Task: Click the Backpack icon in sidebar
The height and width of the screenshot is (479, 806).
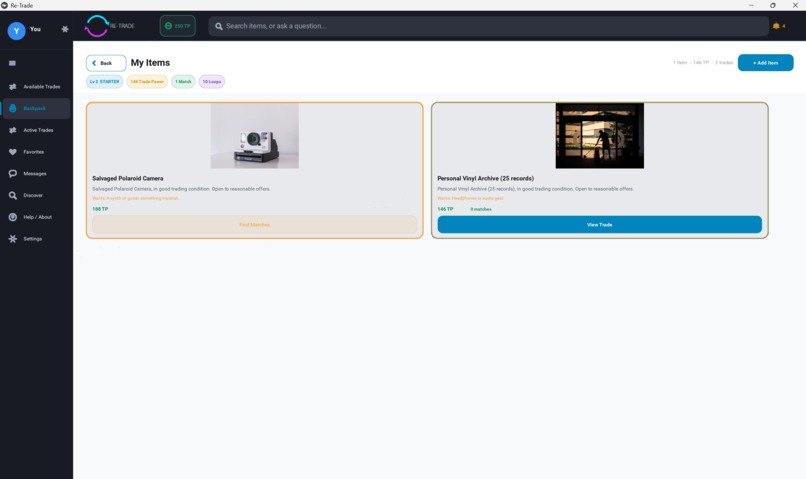Action: coord(12,108)
